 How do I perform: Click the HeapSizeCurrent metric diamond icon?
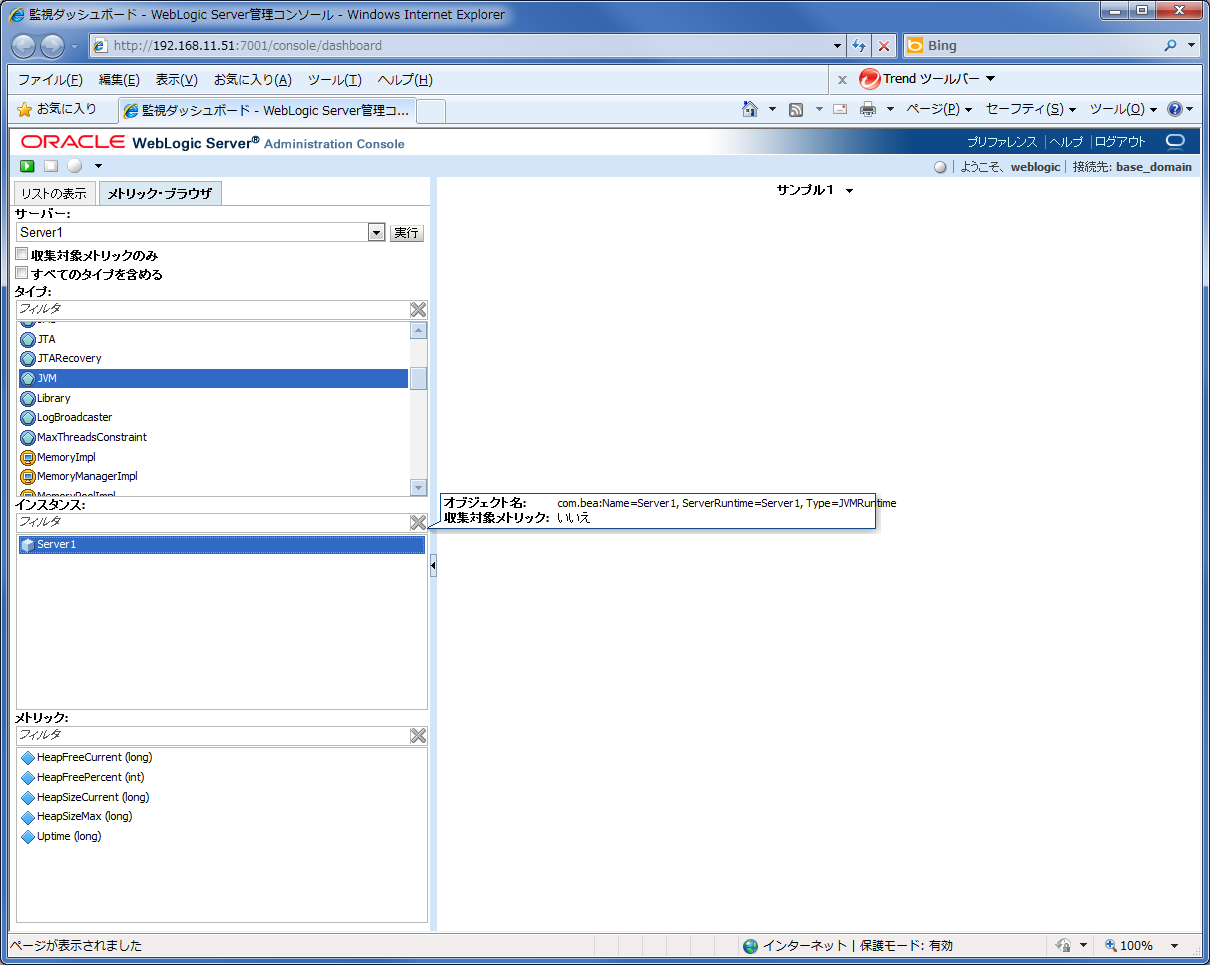coord(28,798)
